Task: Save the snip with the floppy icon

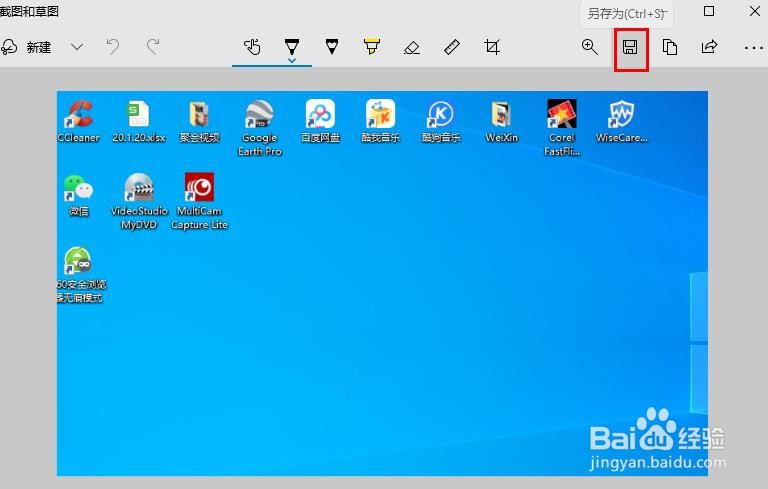Action: 630,48
